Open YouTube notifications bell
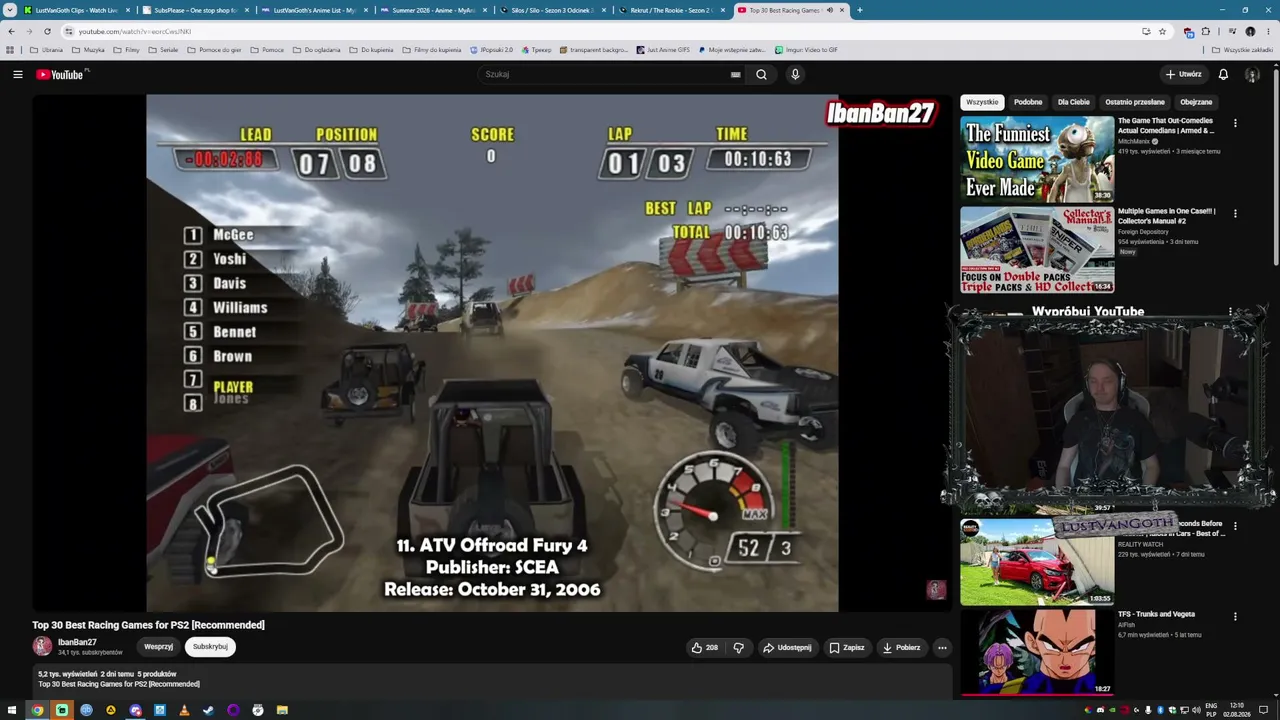Screen dimensions: 1280x720 click(x=1223, y=74)
